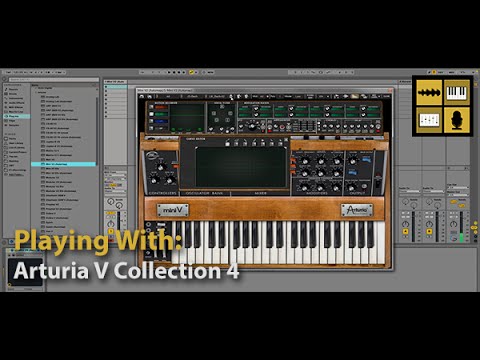Open Audio To dropdown on Mini V2 track

[115, 191]
